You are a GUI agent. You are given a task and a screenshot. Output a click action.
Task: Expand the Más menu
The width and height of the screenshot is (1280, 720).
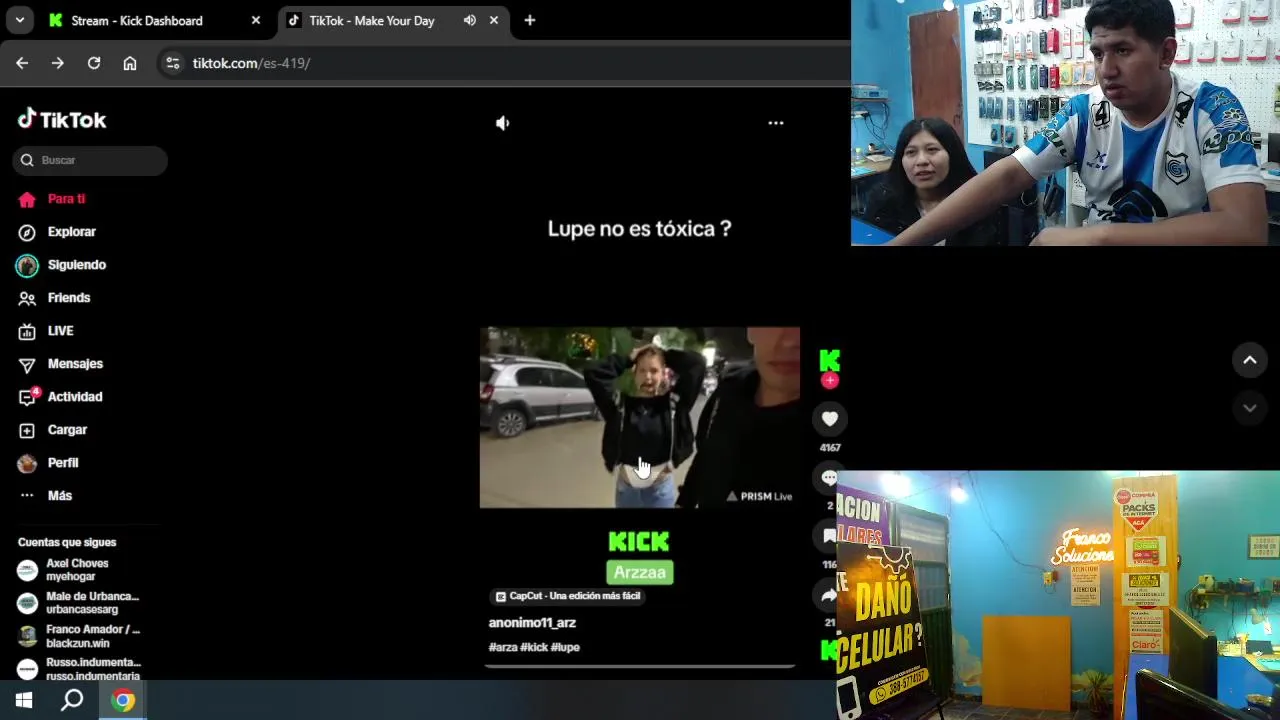(x=60, y=496)
